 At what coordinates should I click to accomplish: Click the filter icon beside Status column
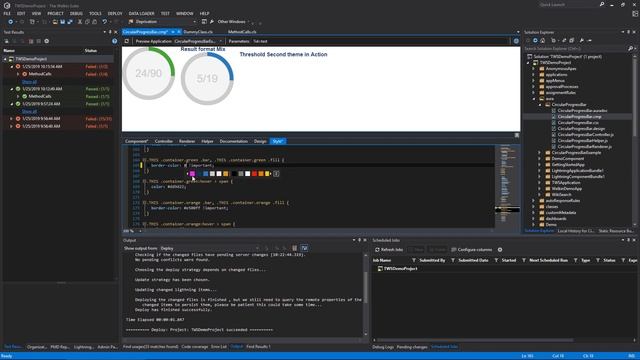623,260
